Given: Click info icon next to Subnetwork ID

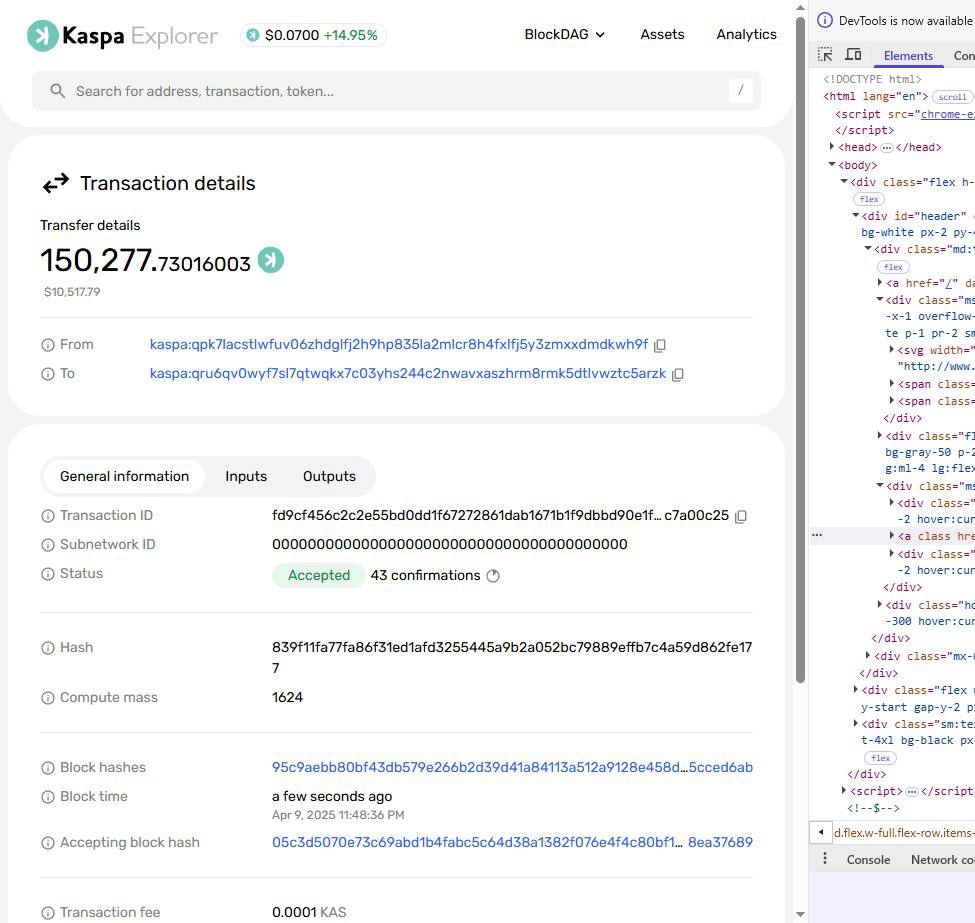Looking at the screenshot, I should [47, 545].
